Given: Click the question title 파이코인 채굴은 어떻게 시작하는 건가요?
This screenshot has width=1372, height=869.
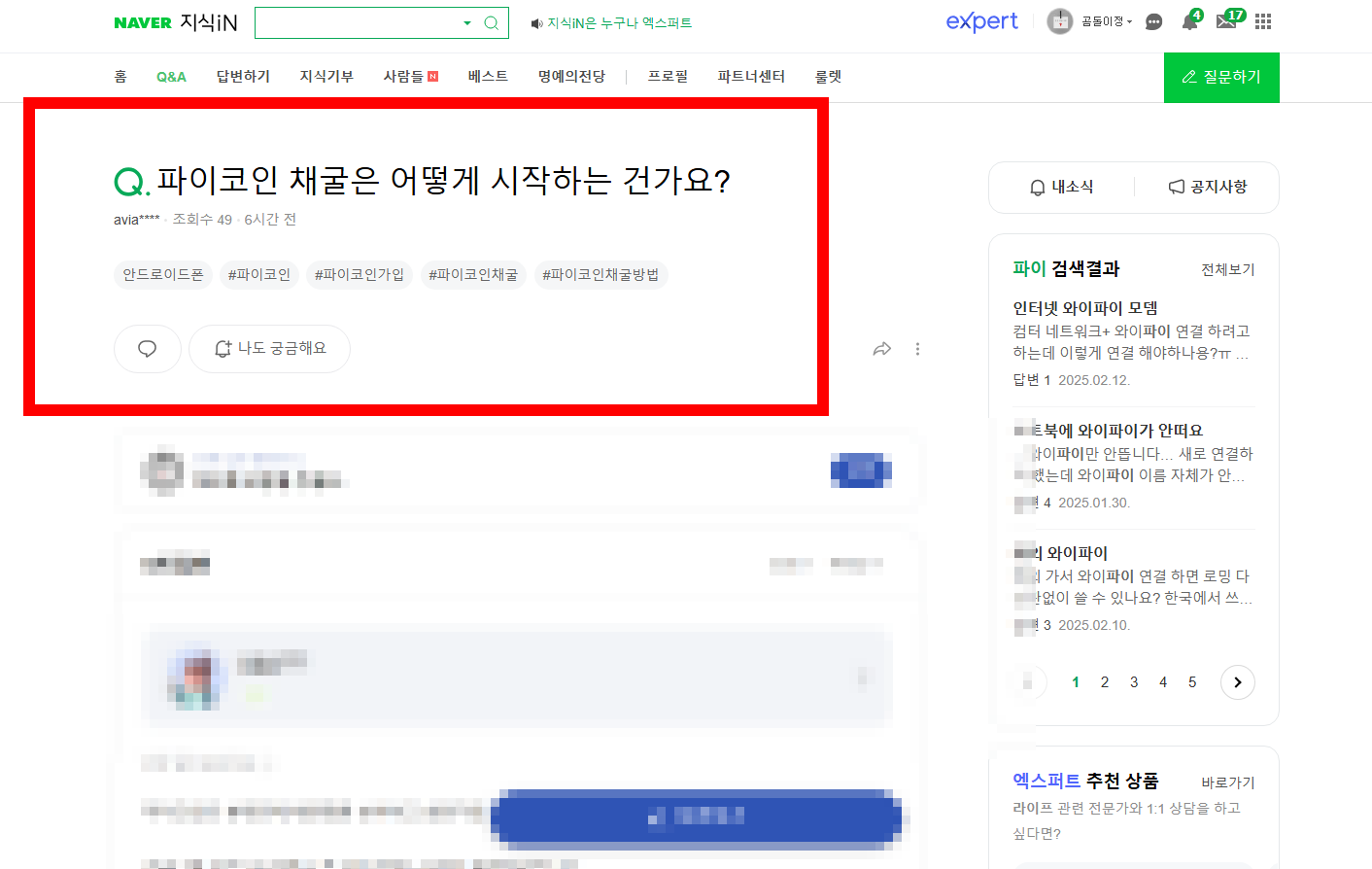Looking at the screenshot, I should point(443,180).
